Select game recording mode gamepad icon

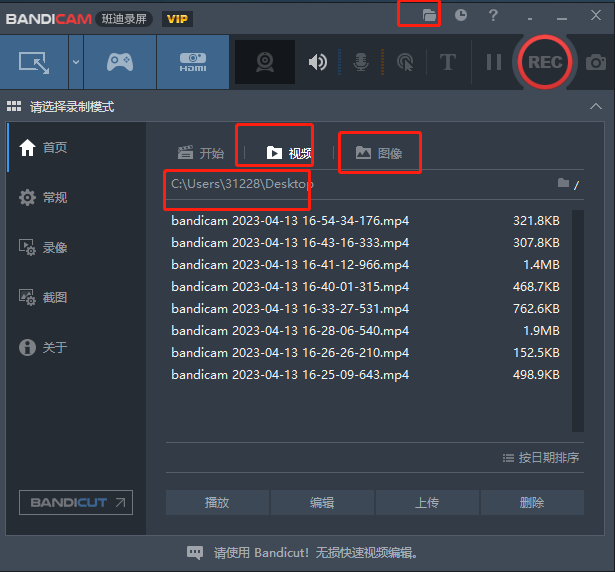point(120,62)
